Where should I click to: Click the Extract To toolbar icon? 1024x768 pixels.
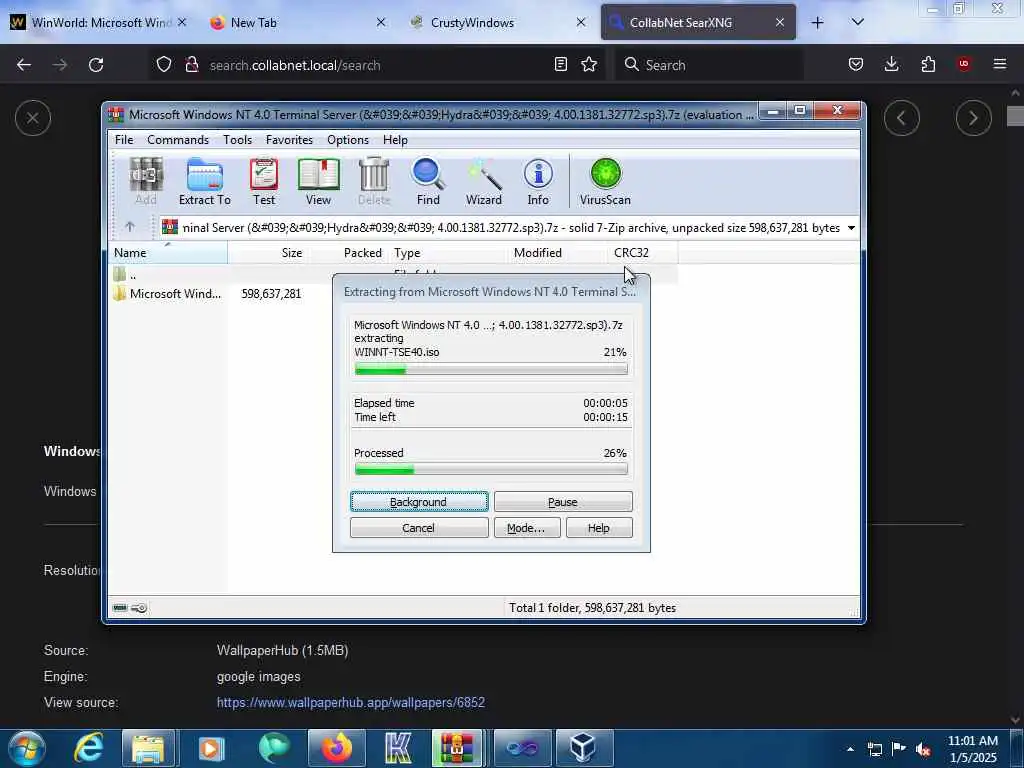click(204, 182)
